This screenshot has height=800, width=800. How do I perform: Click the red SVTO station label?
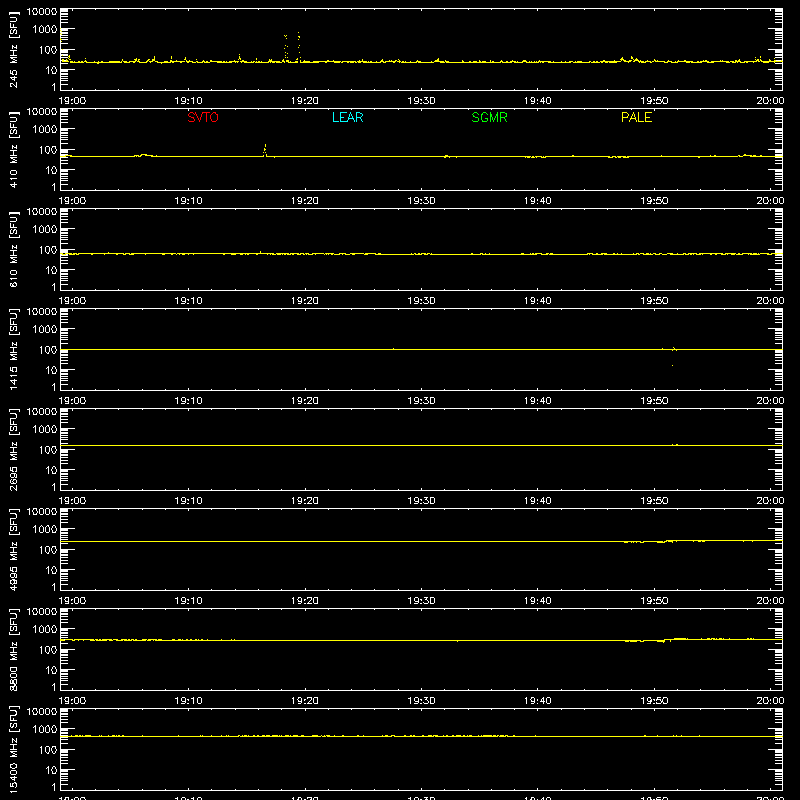pyautogui.click(x=203, y=117)
